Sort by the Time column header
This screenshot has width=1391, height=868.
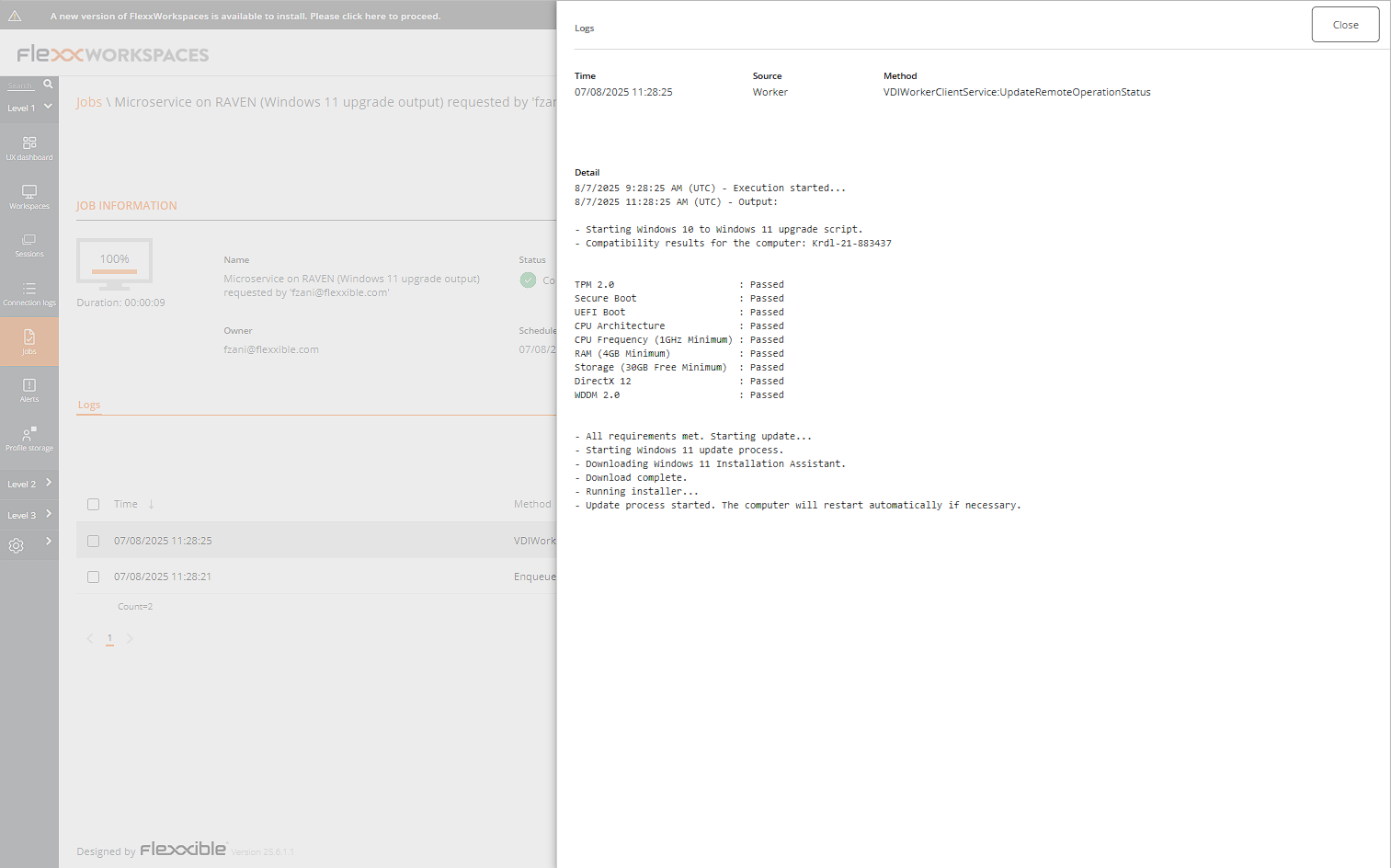126,504
